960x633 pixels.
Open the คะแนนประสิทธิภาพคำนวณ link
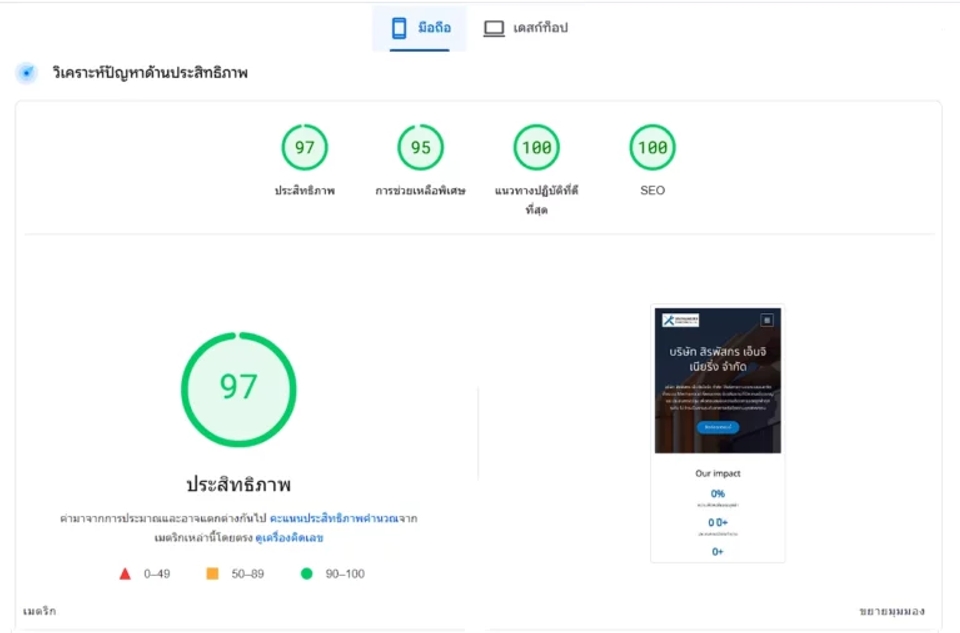(334, 519)
